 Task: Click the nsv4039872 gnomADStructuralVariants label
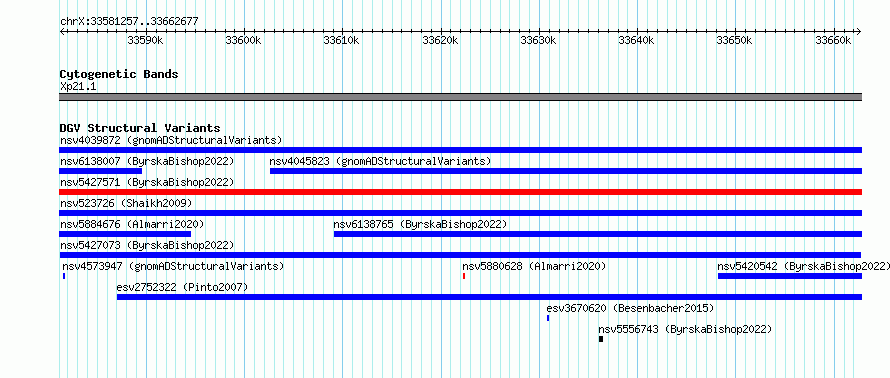click(171, 140)
